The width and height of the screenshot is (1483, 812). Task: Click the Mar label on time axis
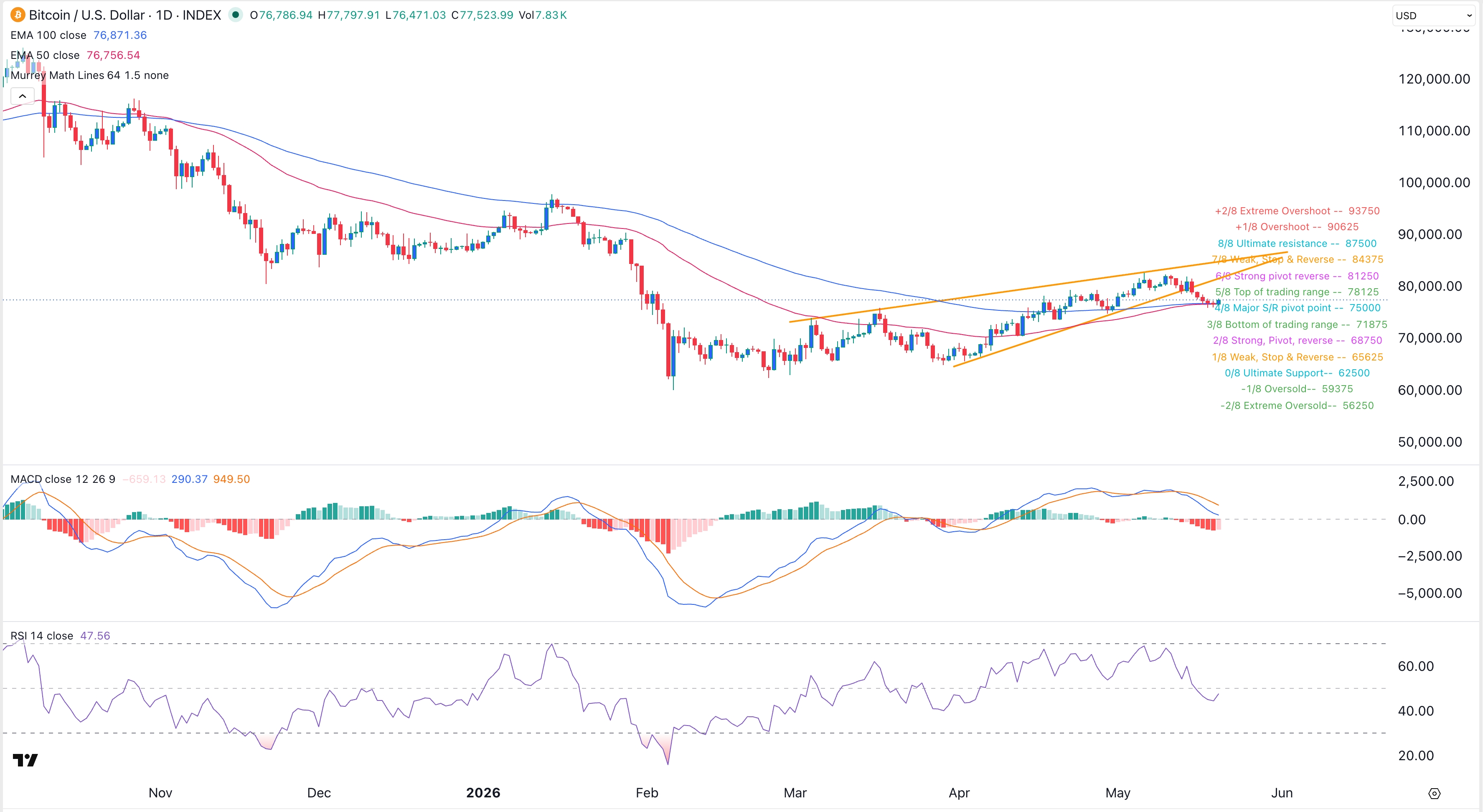(795, 793)
